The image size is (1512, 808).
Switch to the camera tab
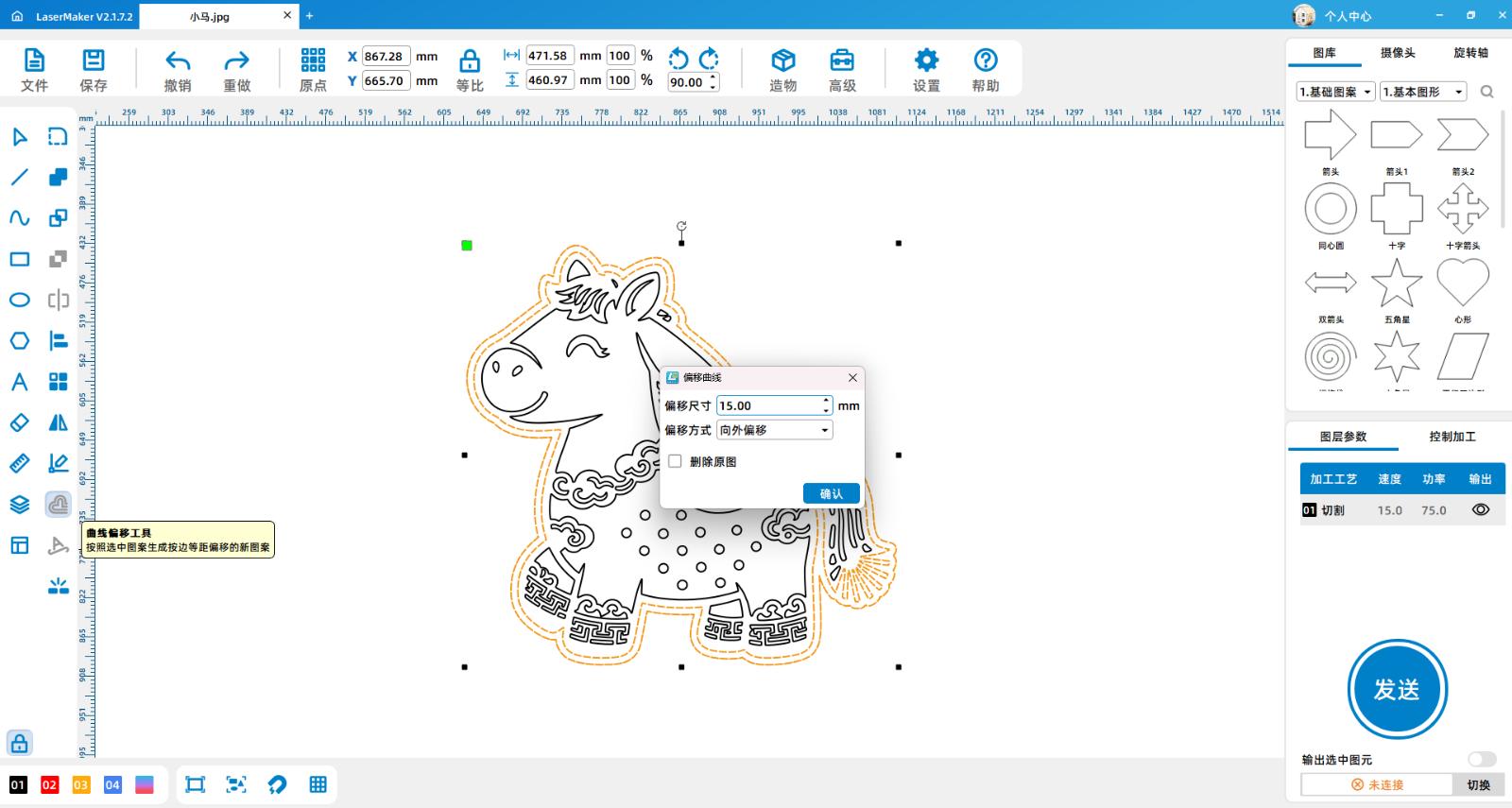[1397, 53]
